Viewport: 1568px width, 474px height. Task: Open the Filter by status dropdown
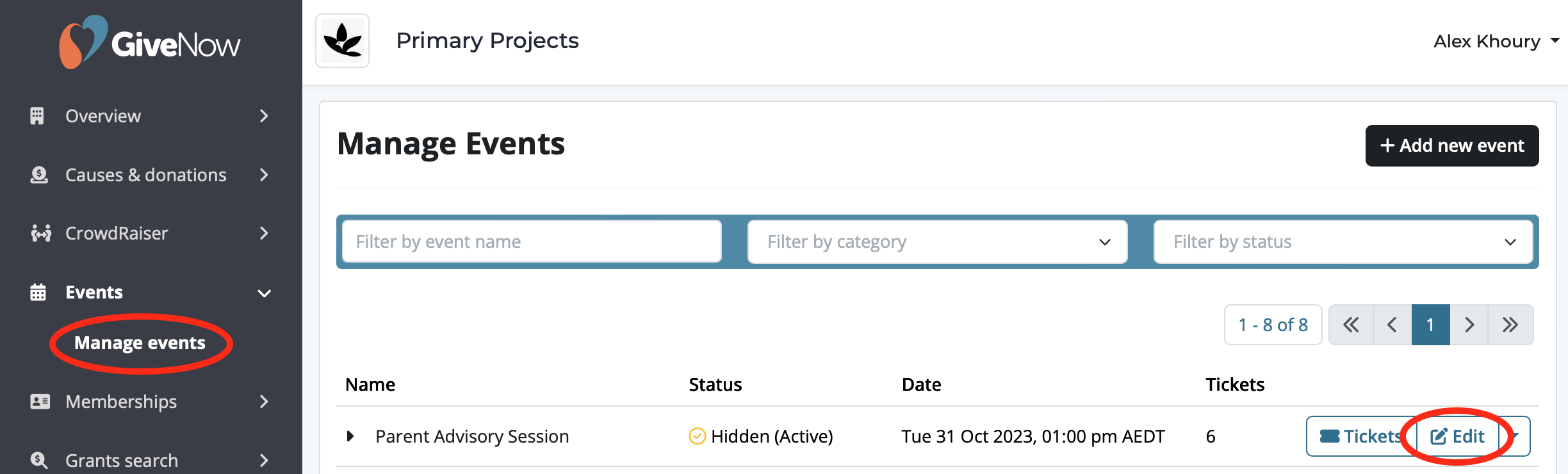[1343, 241]
